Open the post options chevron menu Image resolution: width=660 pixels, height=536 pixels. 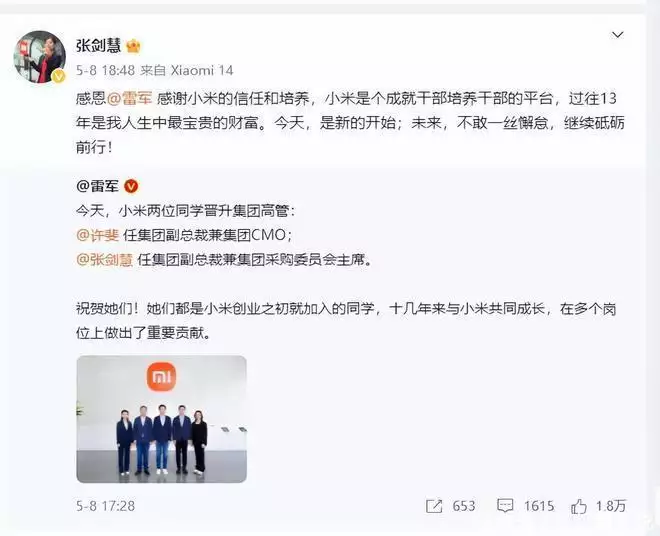(617, 35)
